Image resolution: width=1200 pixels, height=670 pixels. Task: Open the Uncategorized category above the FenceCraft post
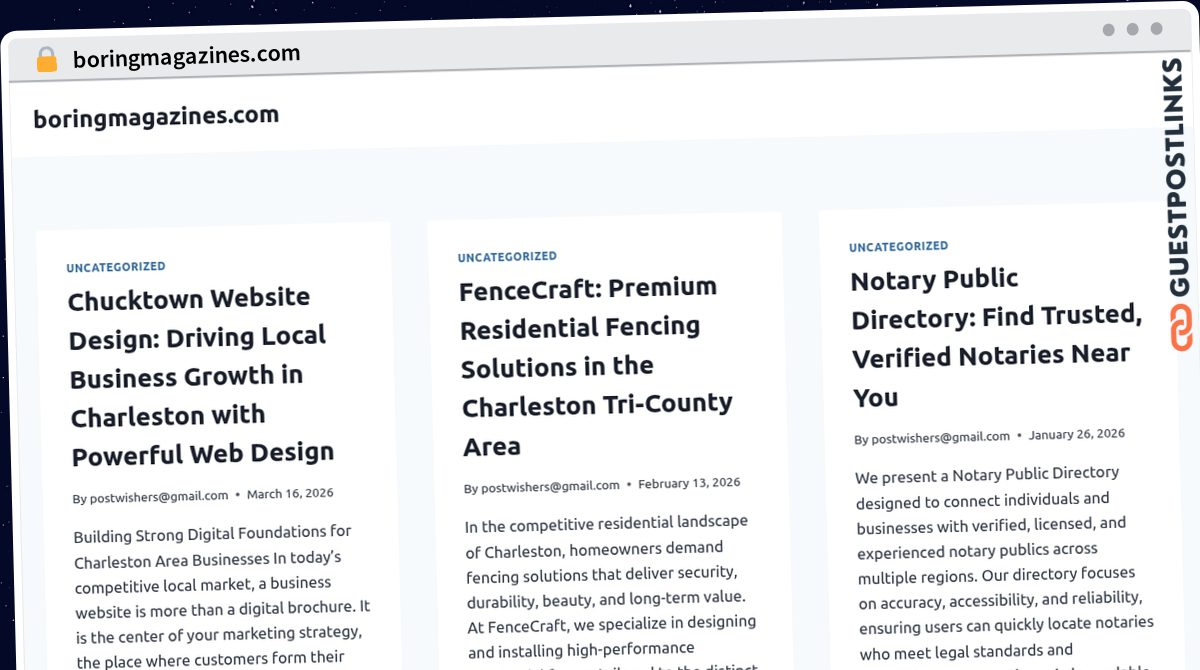507,257
